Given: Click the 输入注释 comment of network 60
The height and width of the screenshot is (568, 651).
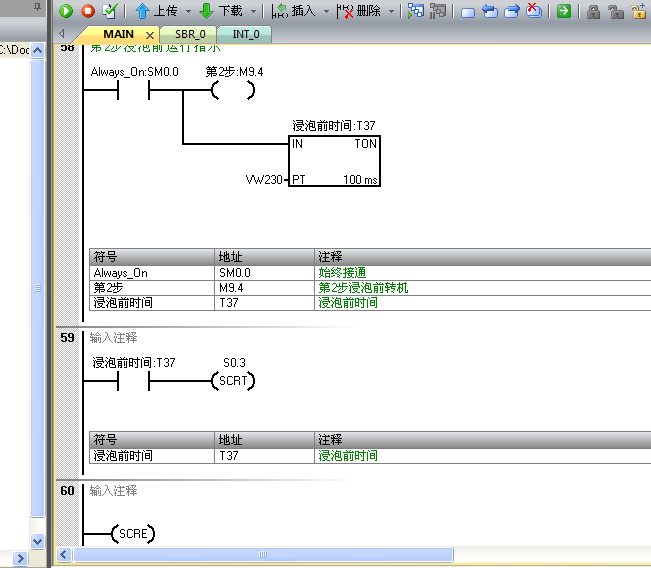Looking at the screenshot, I should (x=113, y=491).
